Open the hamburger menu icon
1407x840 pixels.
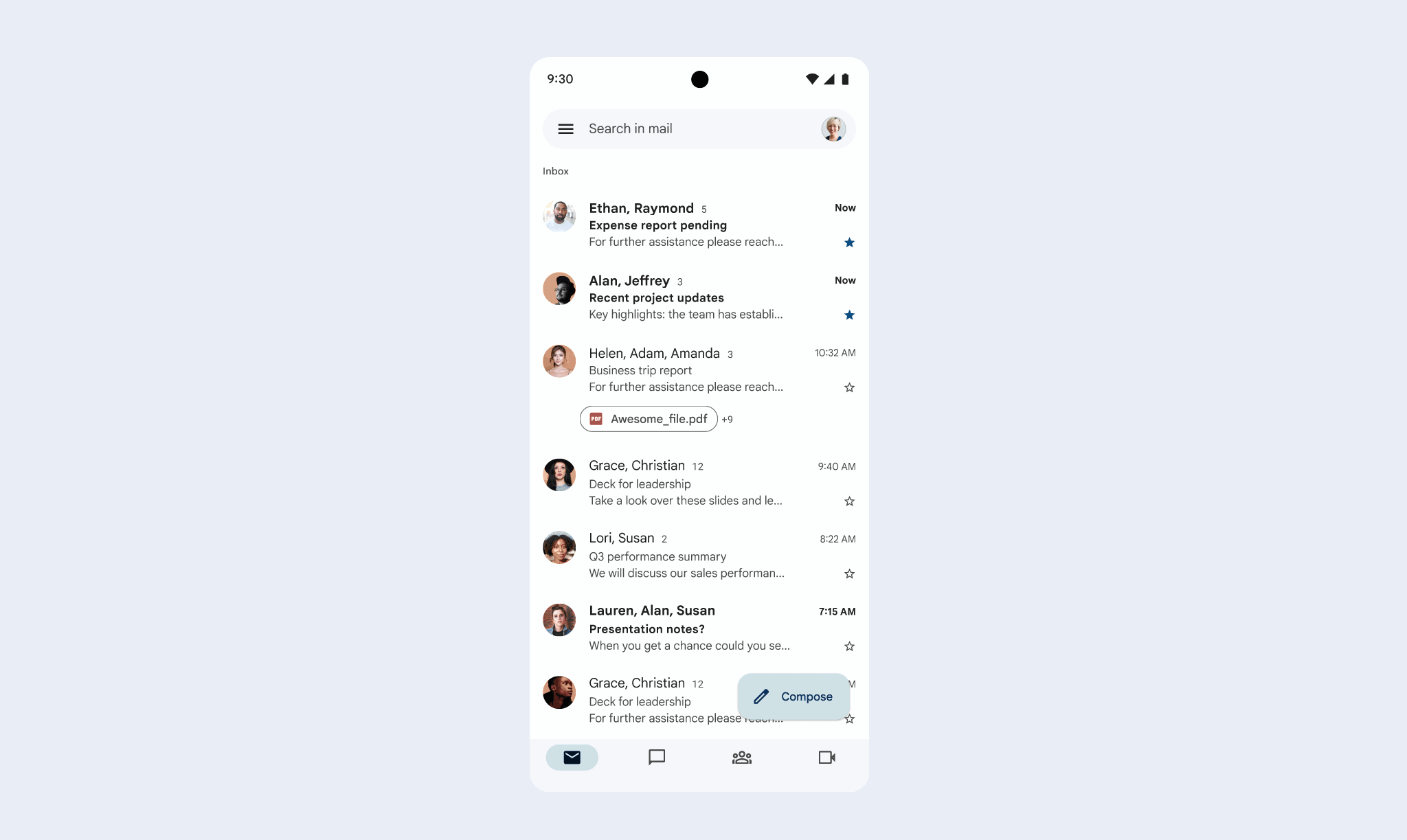[x=565, y=128]
